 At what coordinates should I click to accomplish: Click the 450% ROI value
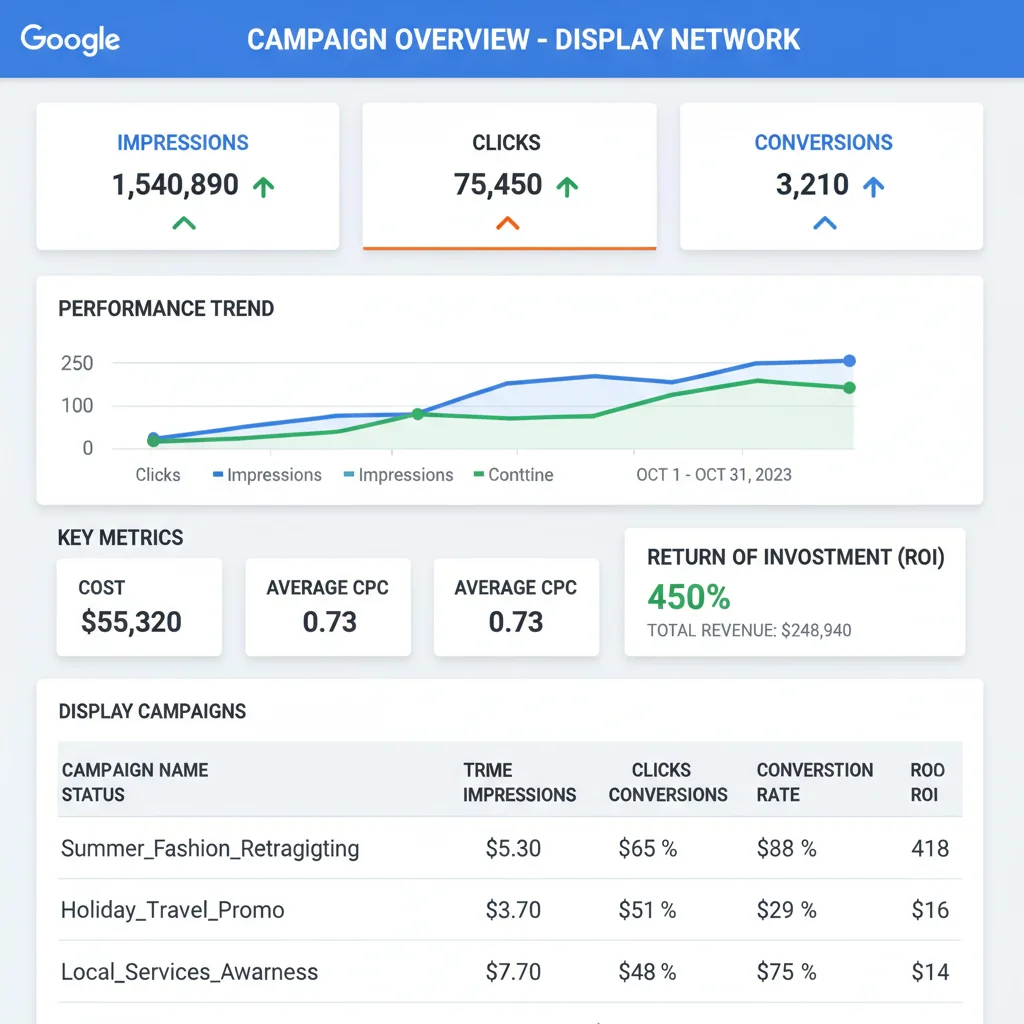(x=689, y=597)
